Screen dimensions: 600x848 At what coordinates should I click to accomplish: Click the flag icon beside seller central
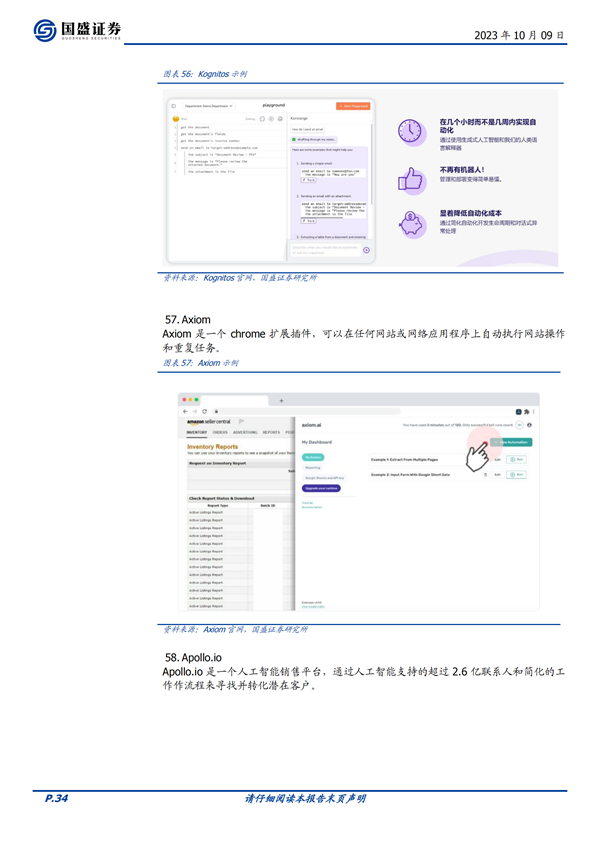point(241,421)
